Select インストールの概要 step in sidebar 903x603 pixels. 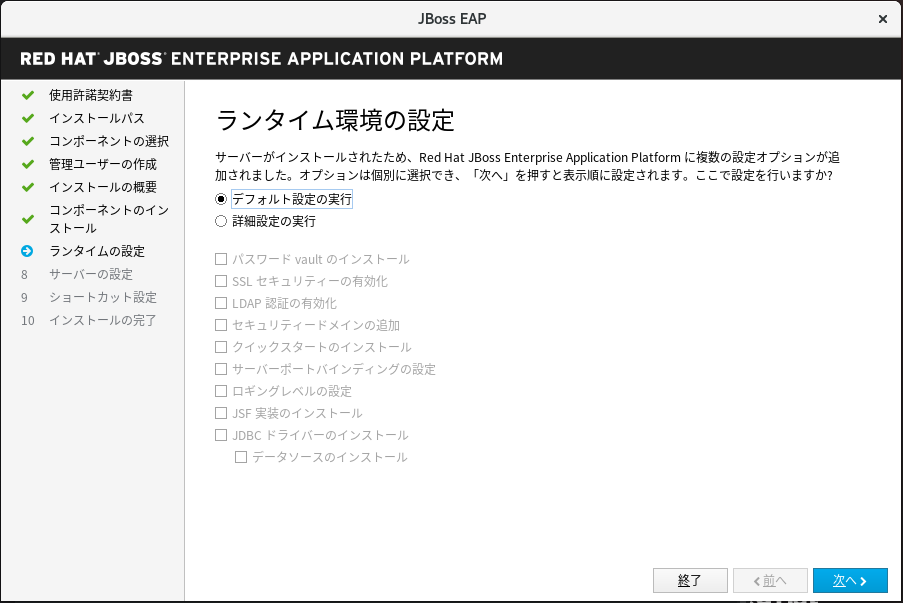click(103, 187)
